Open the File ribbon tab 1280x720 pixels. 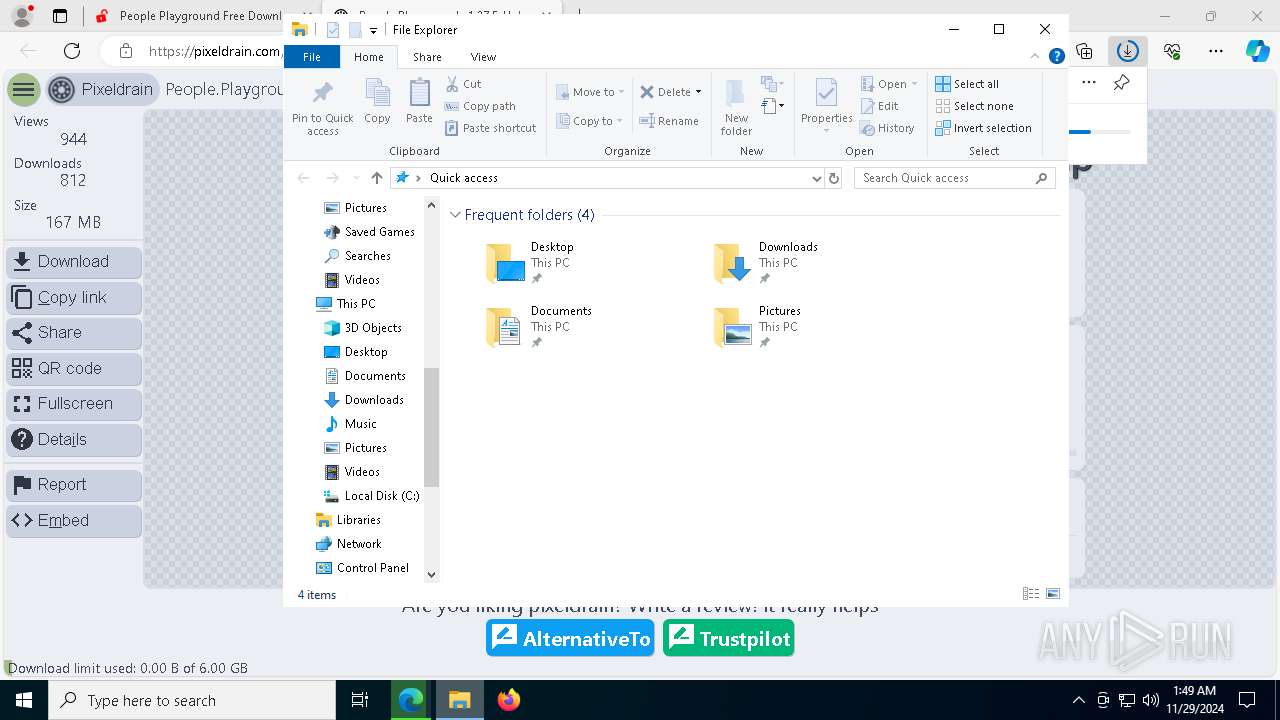[x=312, y=57]
